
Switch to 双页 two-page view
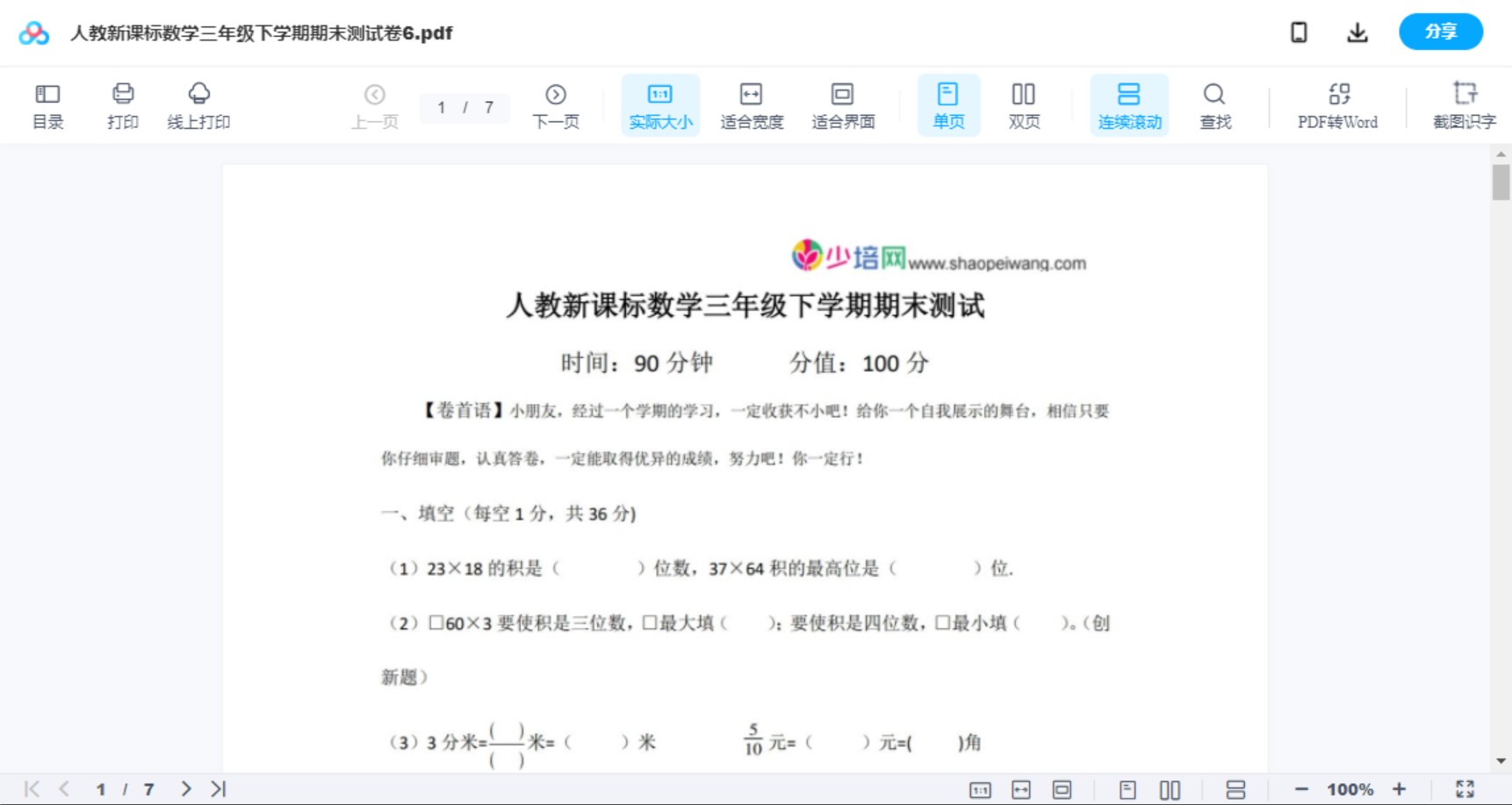coord(1024,104)
